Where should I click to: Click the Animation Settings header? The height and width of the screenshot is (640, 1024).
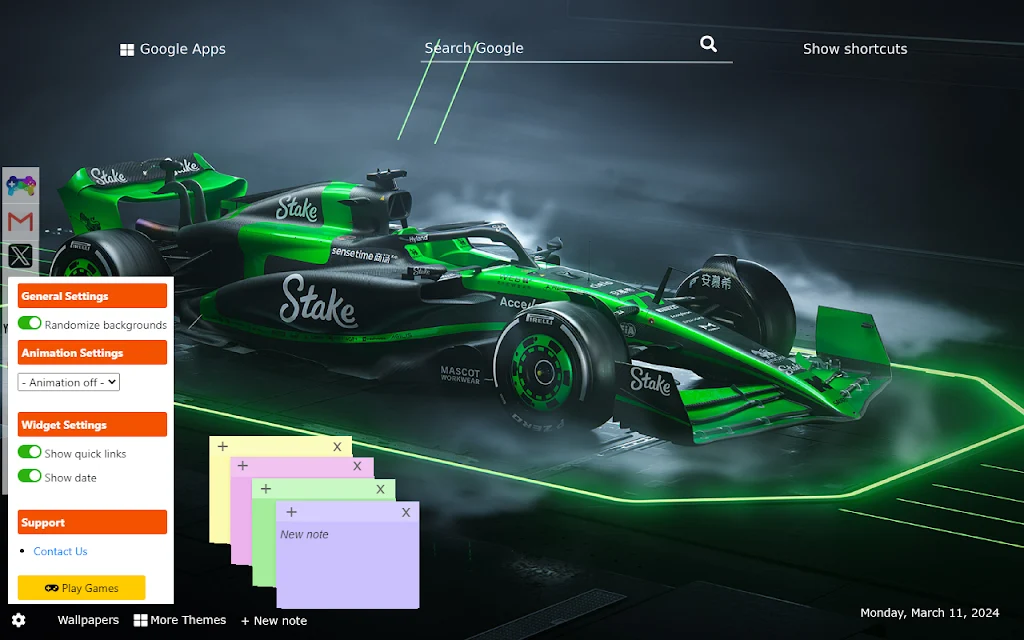(x=92, y=353)
